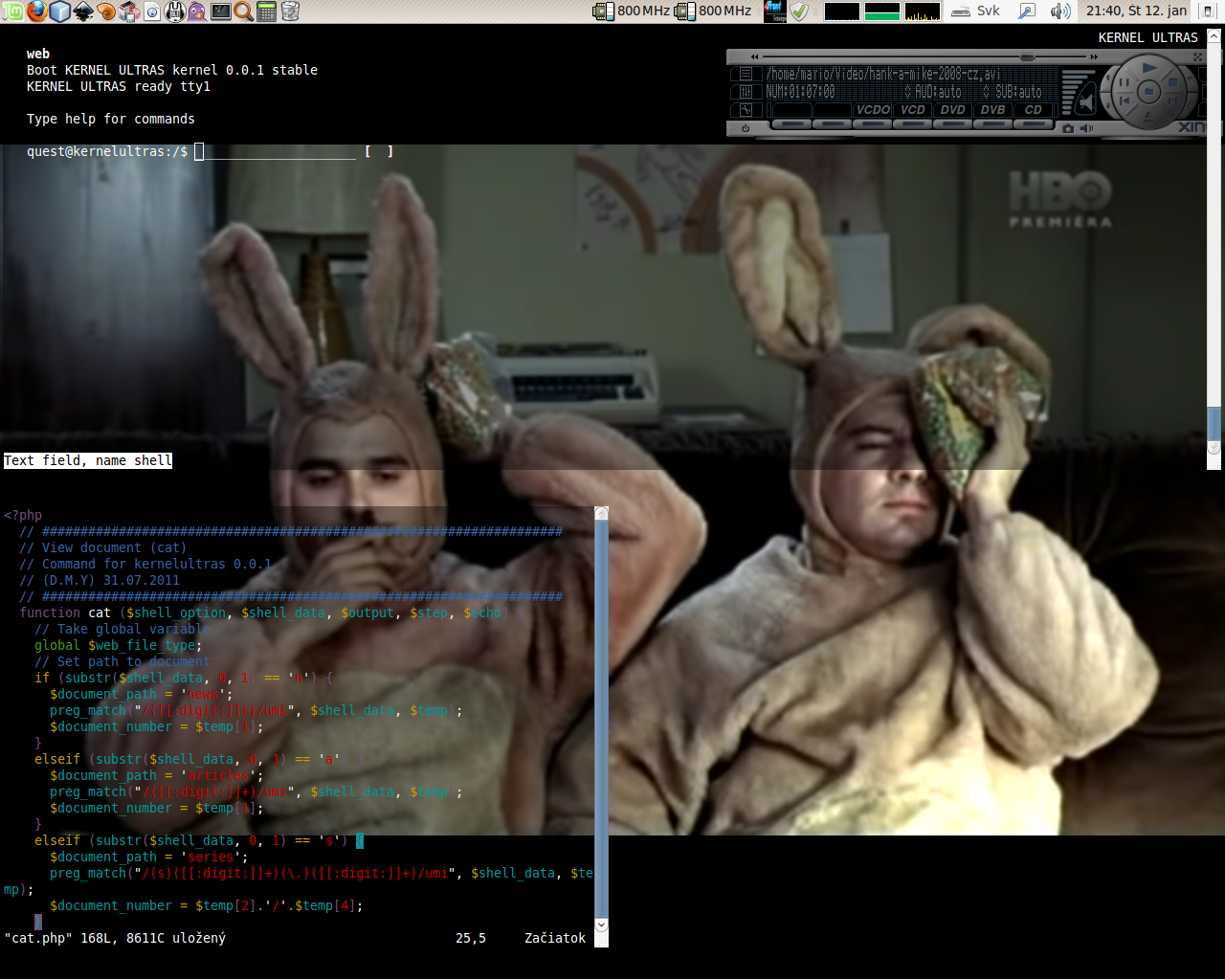Click the system monitor green graph applet

[x=881, y=11]
